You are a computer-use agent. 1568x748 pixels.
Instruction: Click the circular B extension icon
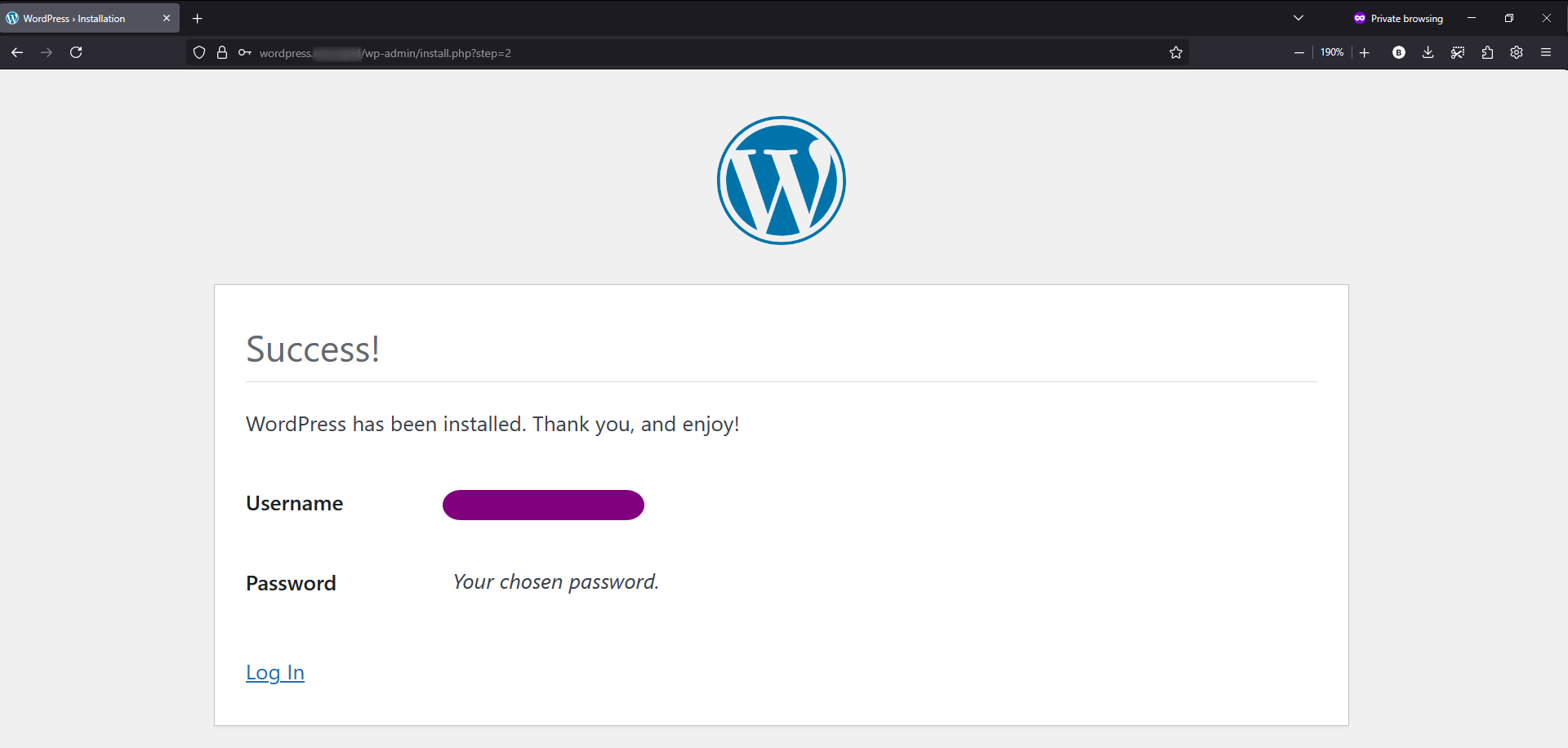point(1398,52)
